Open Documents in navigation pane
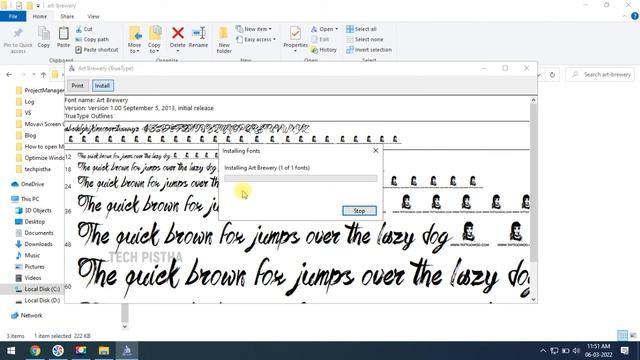This screenshot has height=360, width=640. point(34,233)
